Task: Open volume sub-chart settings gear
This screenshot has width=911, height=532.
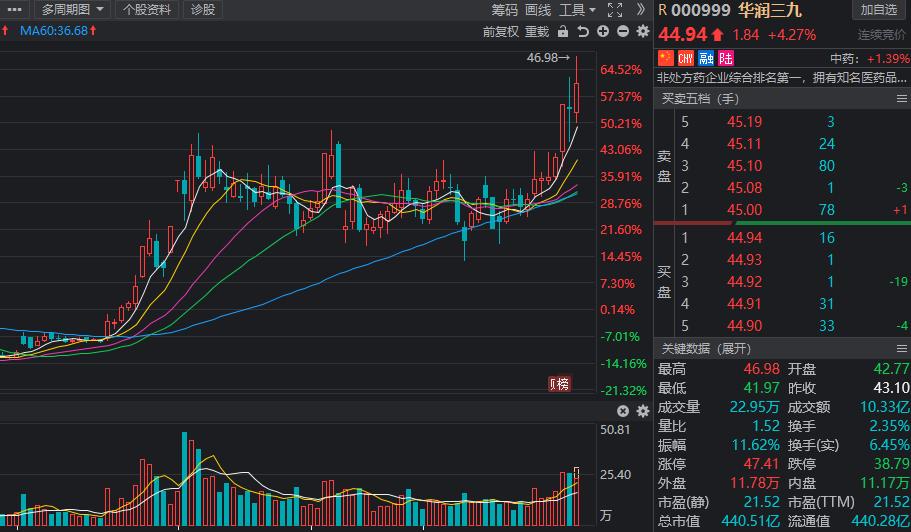Action: tap(643, 411)
